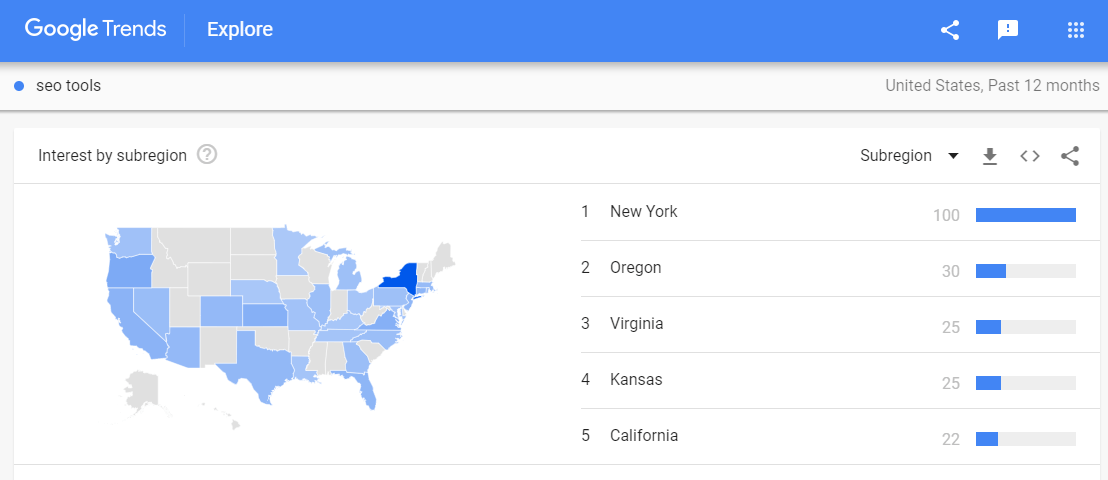The image size is (1108, 480).
Task: Expand the Subregion dropdown
Action: (x=909, y=156)
